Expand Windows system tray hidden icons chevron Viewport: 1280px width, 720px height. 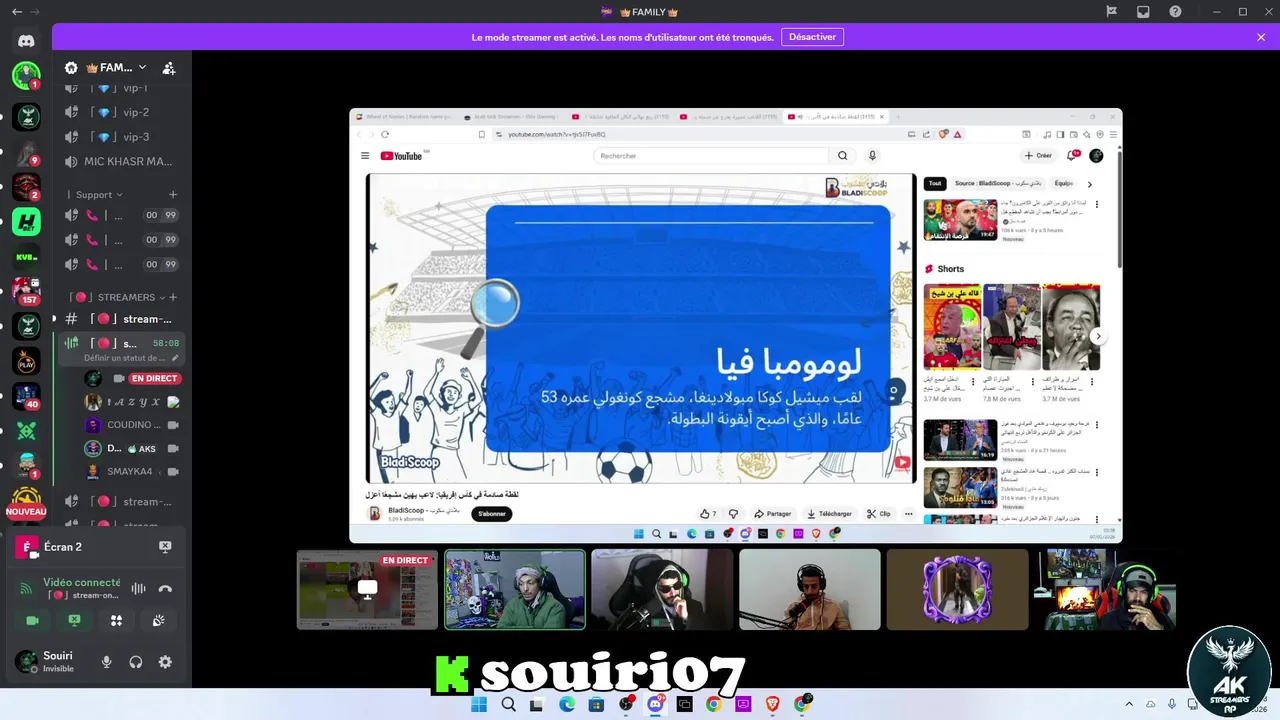coord(1129,705)
